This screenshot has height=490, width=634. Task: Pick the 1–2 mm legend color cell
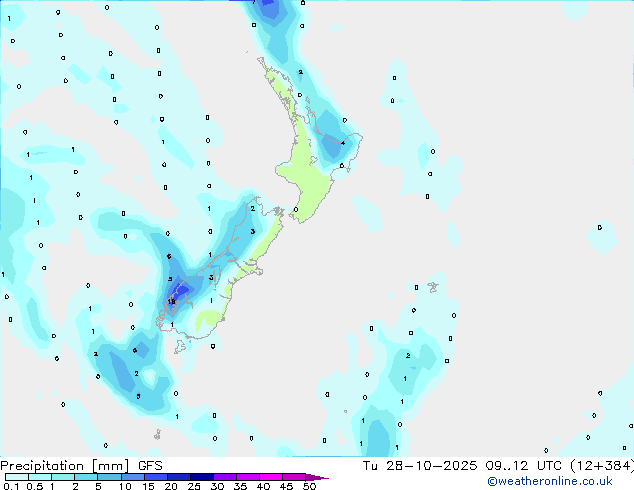pos(63,477)
